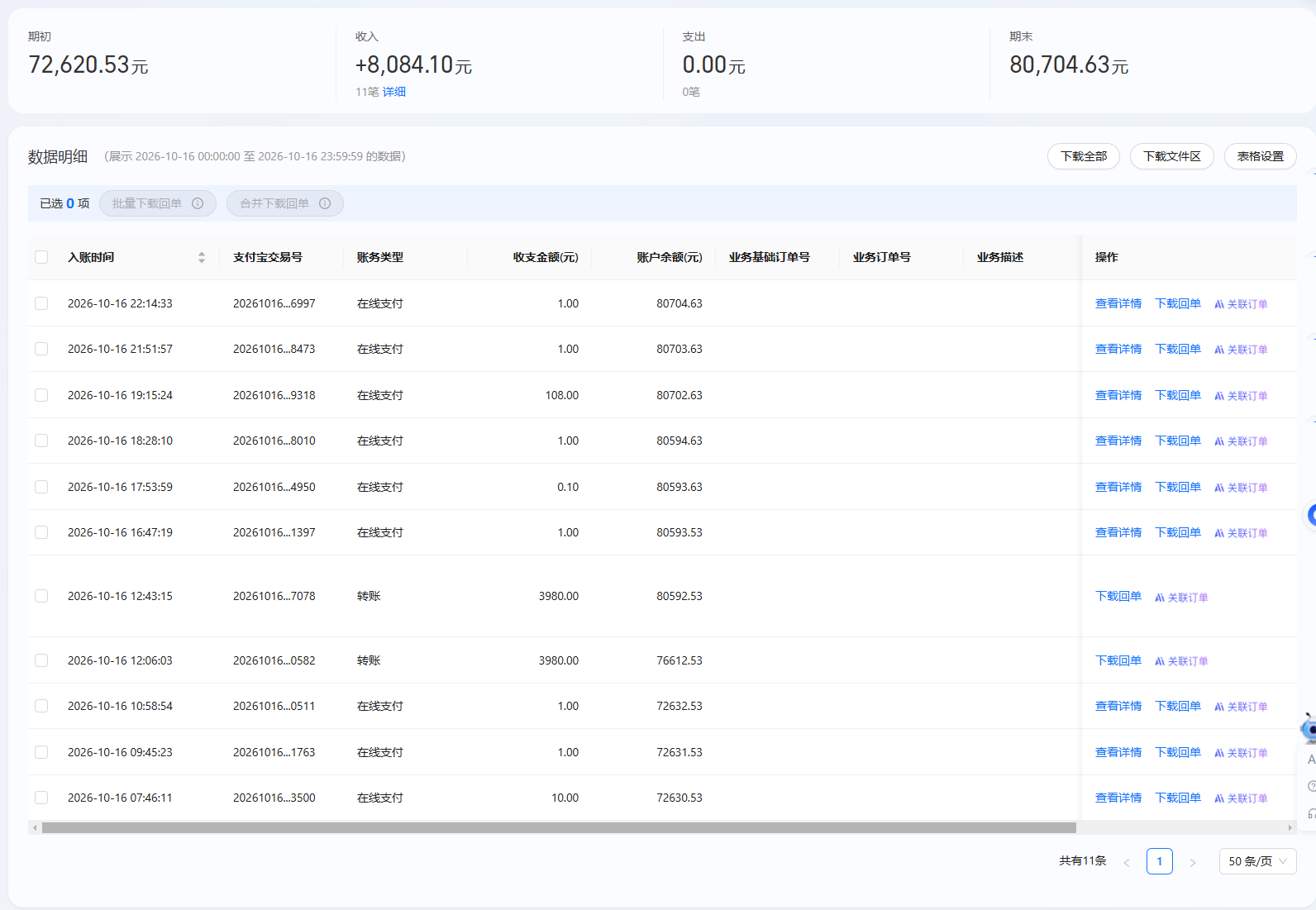Click info icon beside 合并下载回单
Viewport: 1316px width, 910px height.
[325, 203]
